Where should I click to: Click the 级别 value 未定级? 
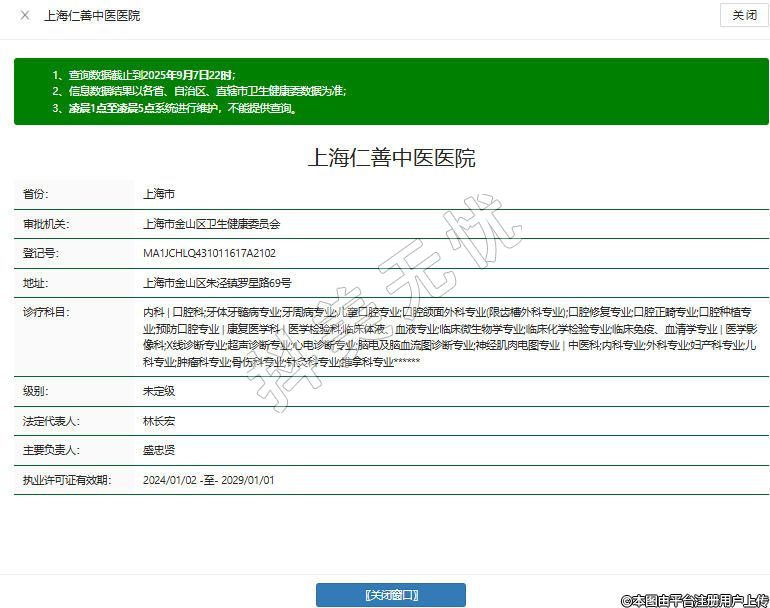tap(159, 392)
